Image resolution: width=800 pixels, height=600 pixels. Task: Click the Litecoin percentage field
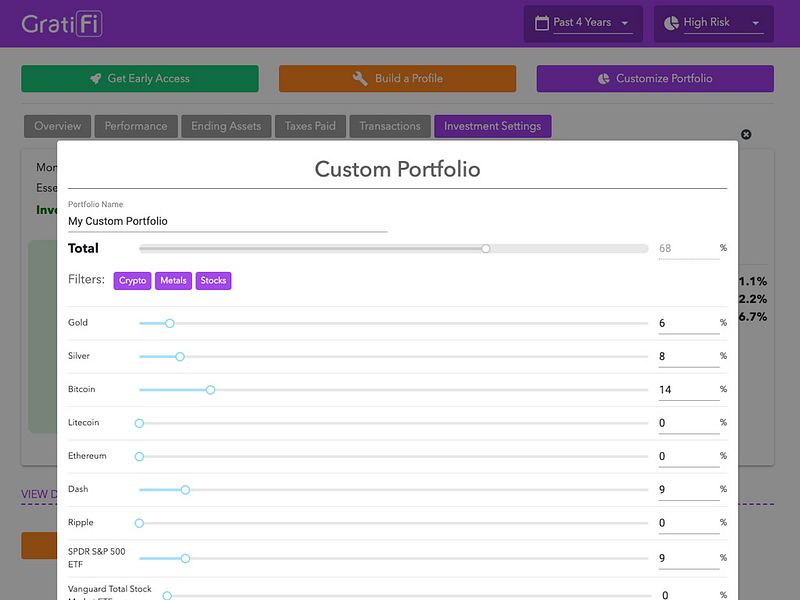point(689,423)
